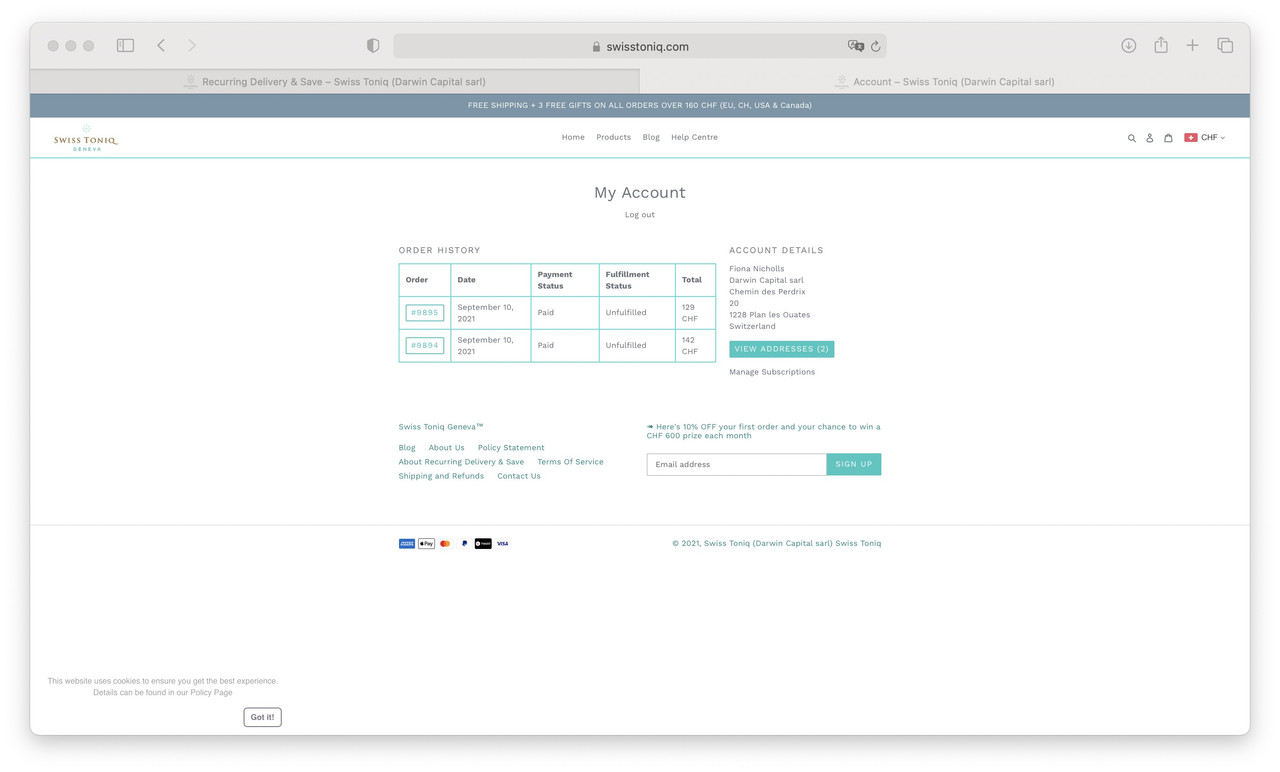The width and height of the screenshot is (1280, 772).
Task: Focus the Email address input field
Action: 736,464
